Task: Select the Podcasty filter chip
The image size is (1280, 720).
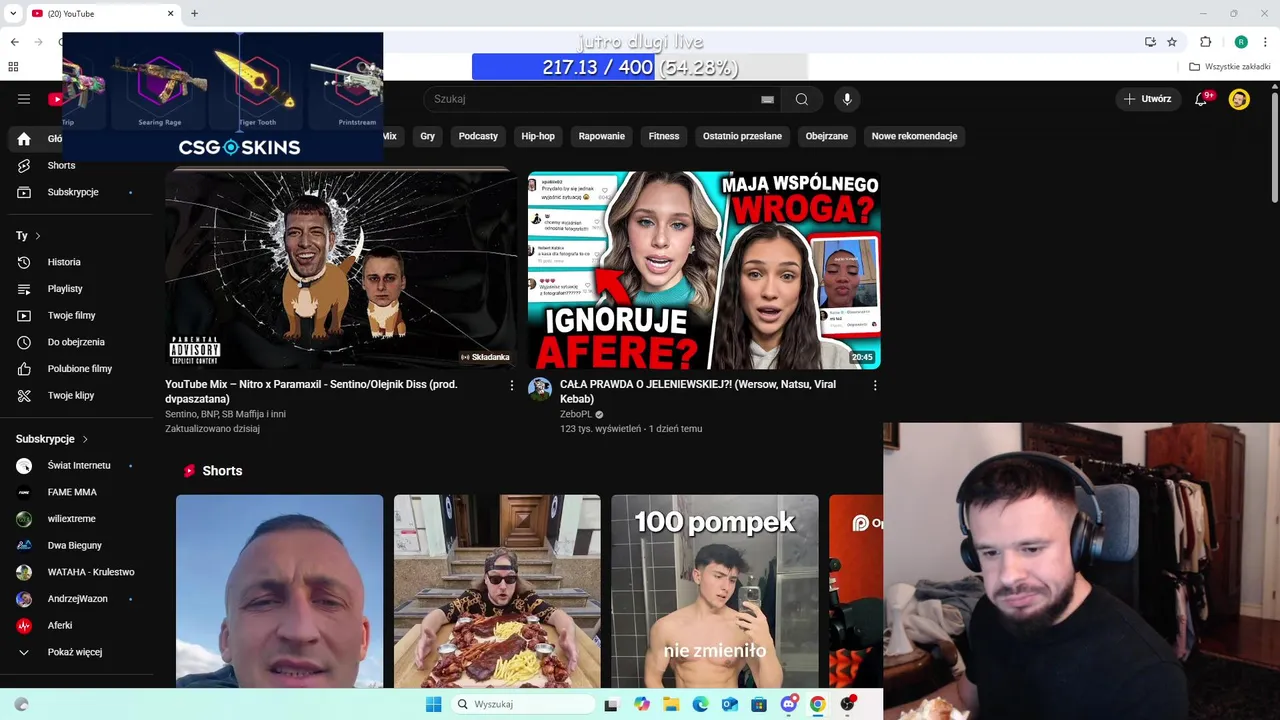Action: coord(478,136)
